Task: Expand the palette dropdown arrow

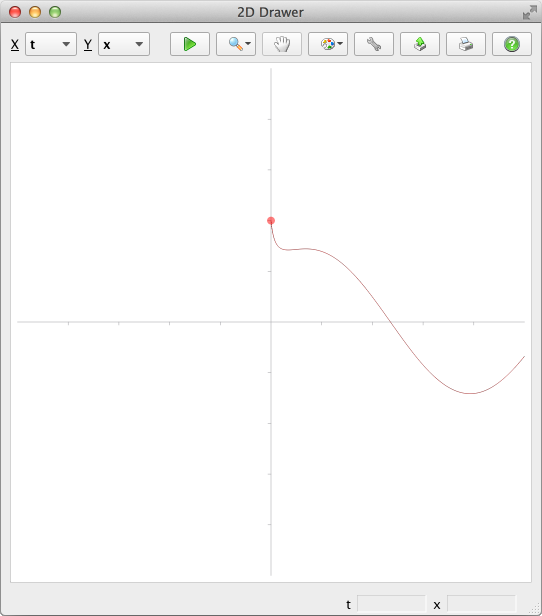Action: pyautogui.click(x=340, y=44)
